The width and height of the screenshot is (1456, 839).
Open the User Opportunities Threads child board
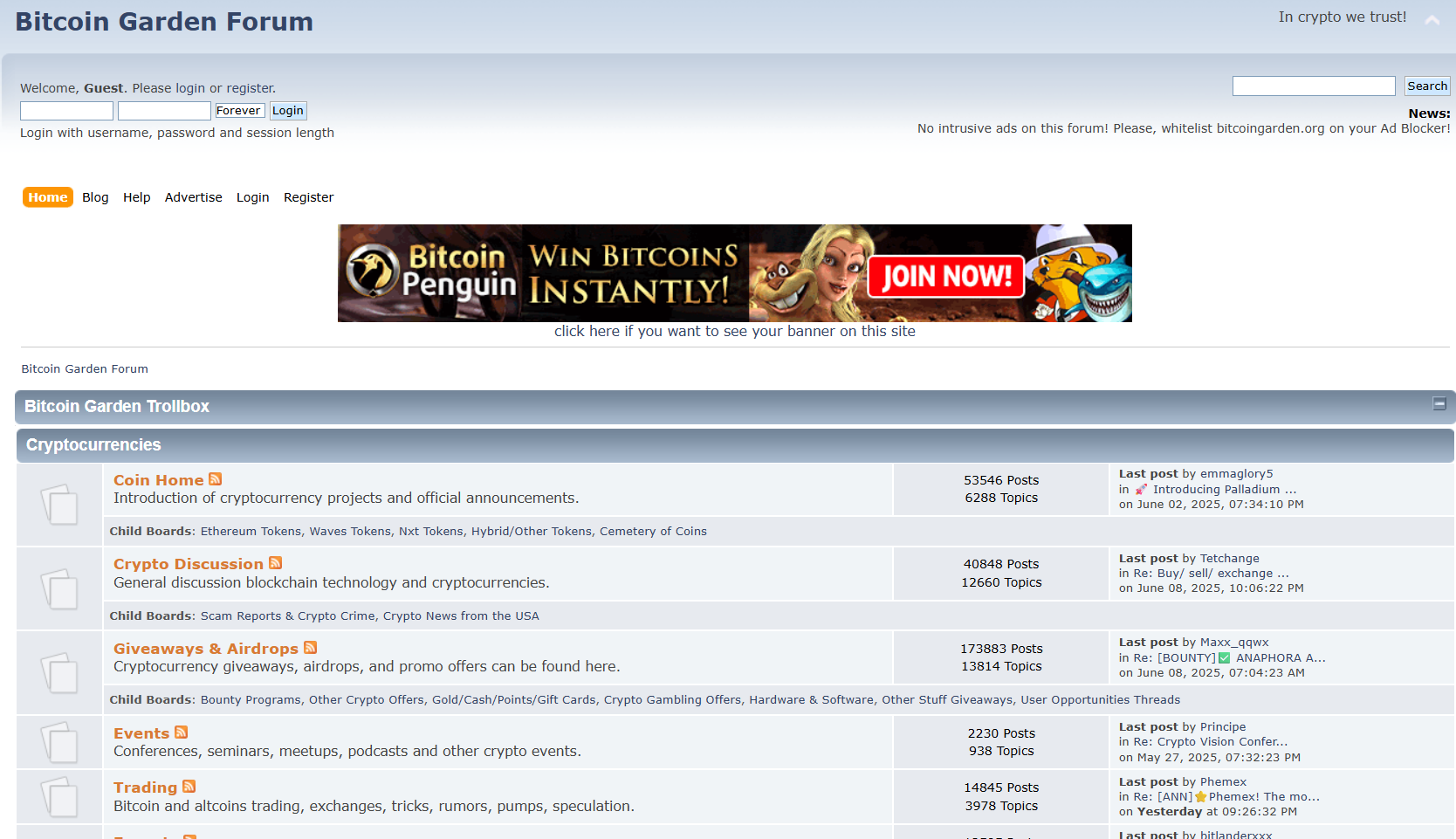[1100, 700]
